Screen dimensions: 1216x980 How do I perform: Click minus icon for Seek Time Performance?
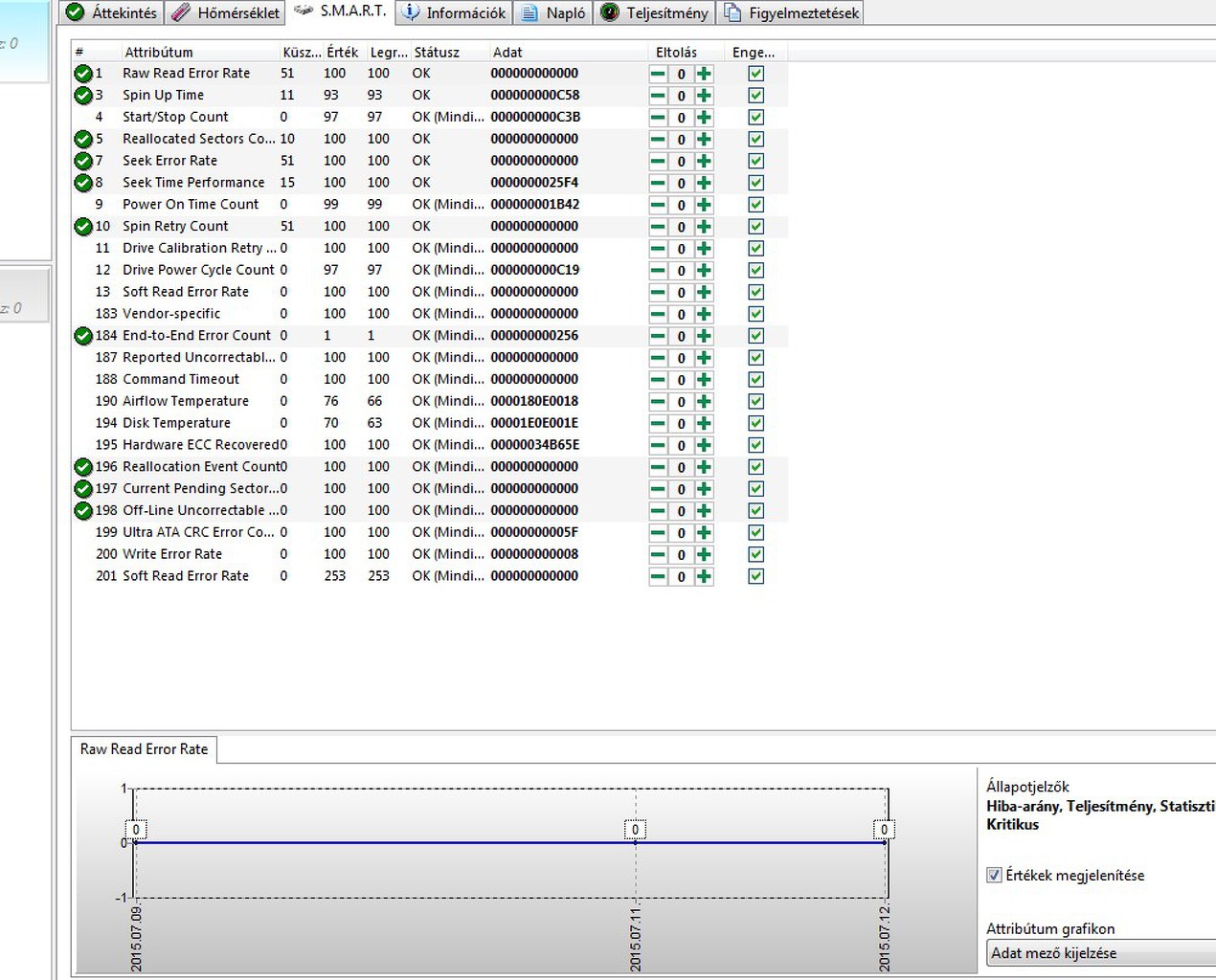pyautogui.click(x=658, y=183)
